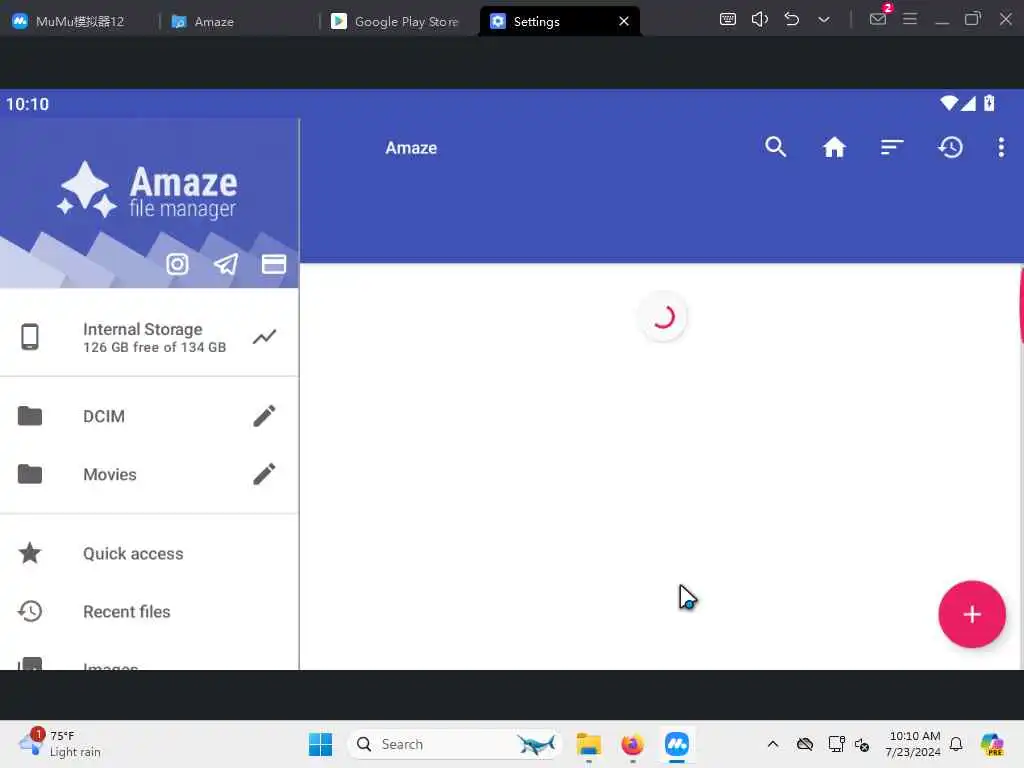
Task: Open the weather widget
Action: point(59,744)
